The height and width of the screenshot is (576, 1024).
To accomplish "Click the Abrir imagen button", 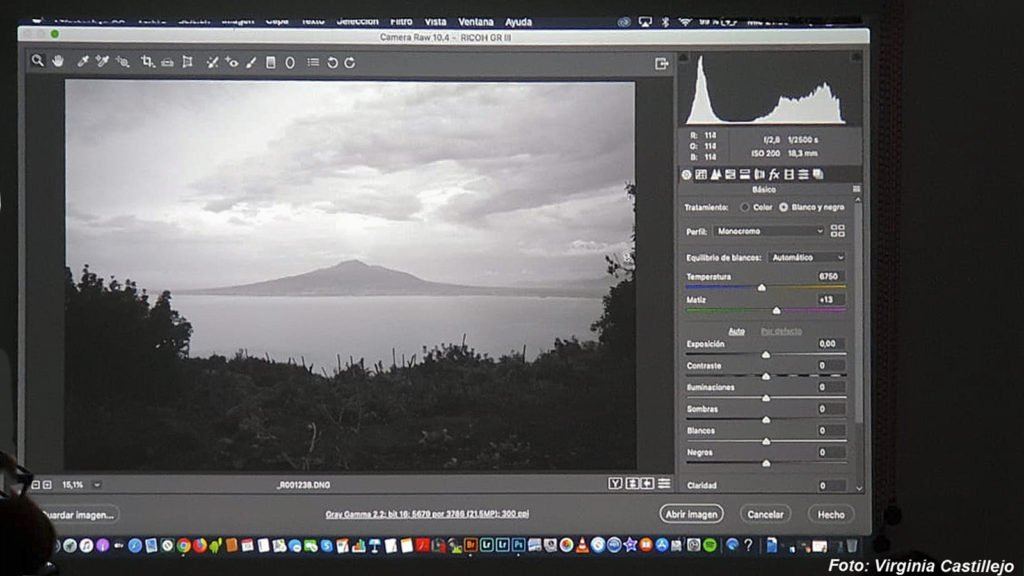I will [x=691, y=514].
